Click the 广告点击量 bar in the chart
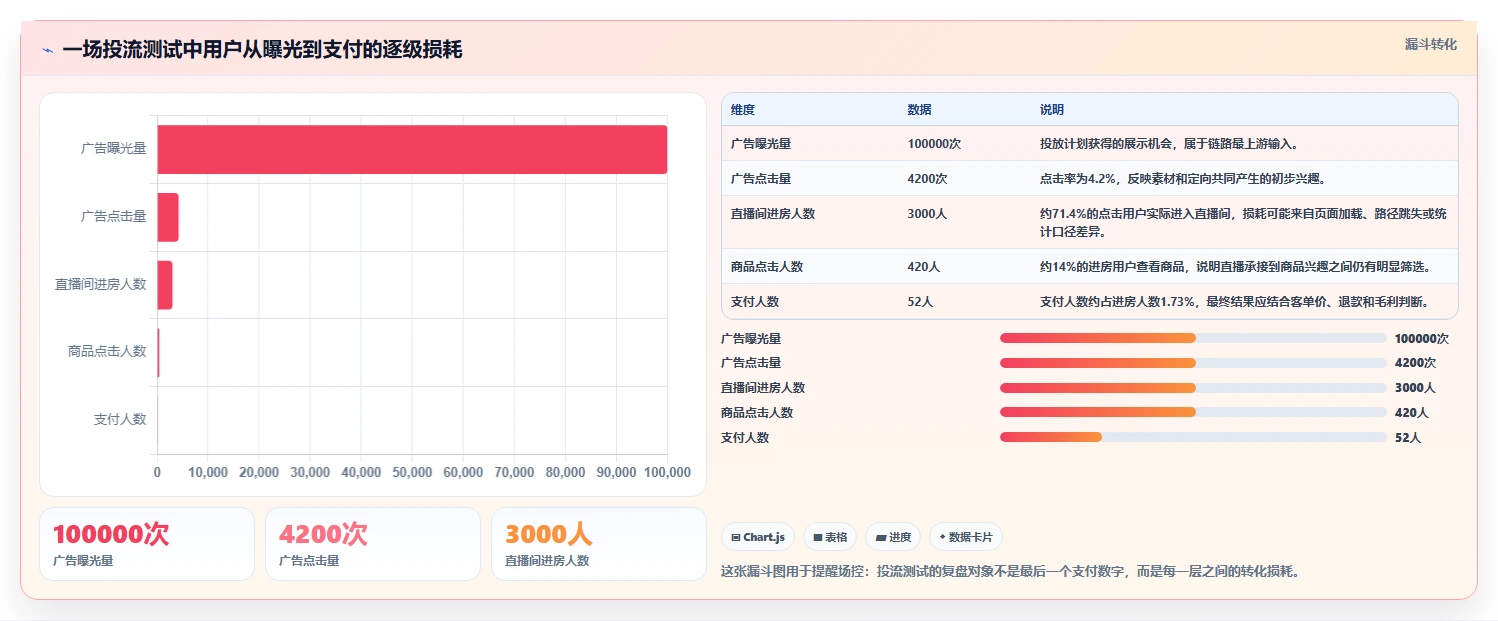Screen dimensions: 1498x621 click(x=168, y=217)
